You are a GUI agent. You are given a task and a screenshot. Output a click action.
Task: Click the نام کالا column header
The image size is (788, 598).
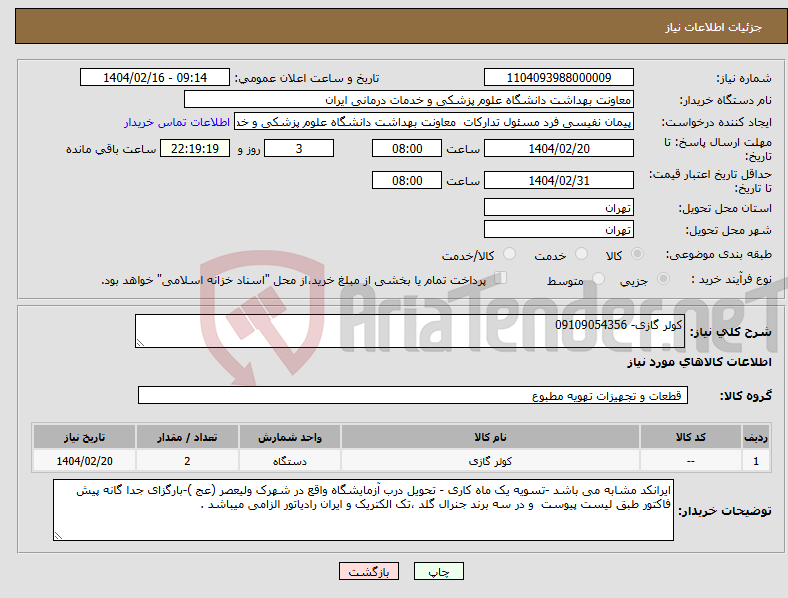490,437
